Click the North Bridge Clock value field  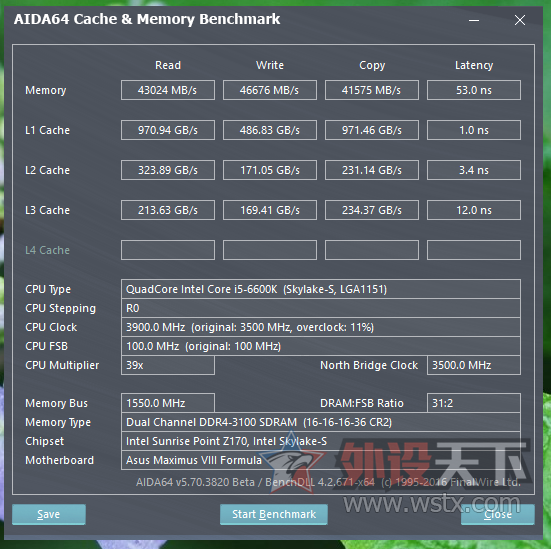pos(474,365)
